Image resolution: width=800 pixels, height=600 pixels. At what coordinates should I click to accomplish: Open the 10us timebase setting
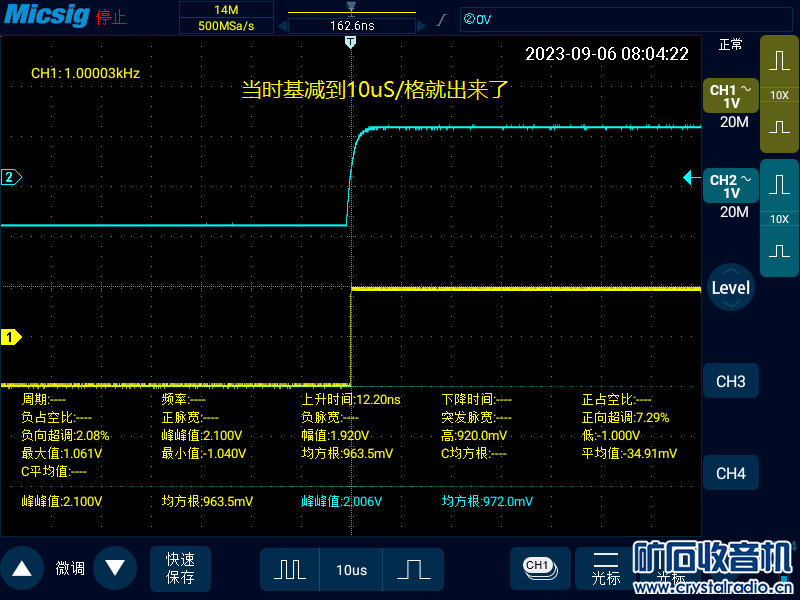point(352,570)
